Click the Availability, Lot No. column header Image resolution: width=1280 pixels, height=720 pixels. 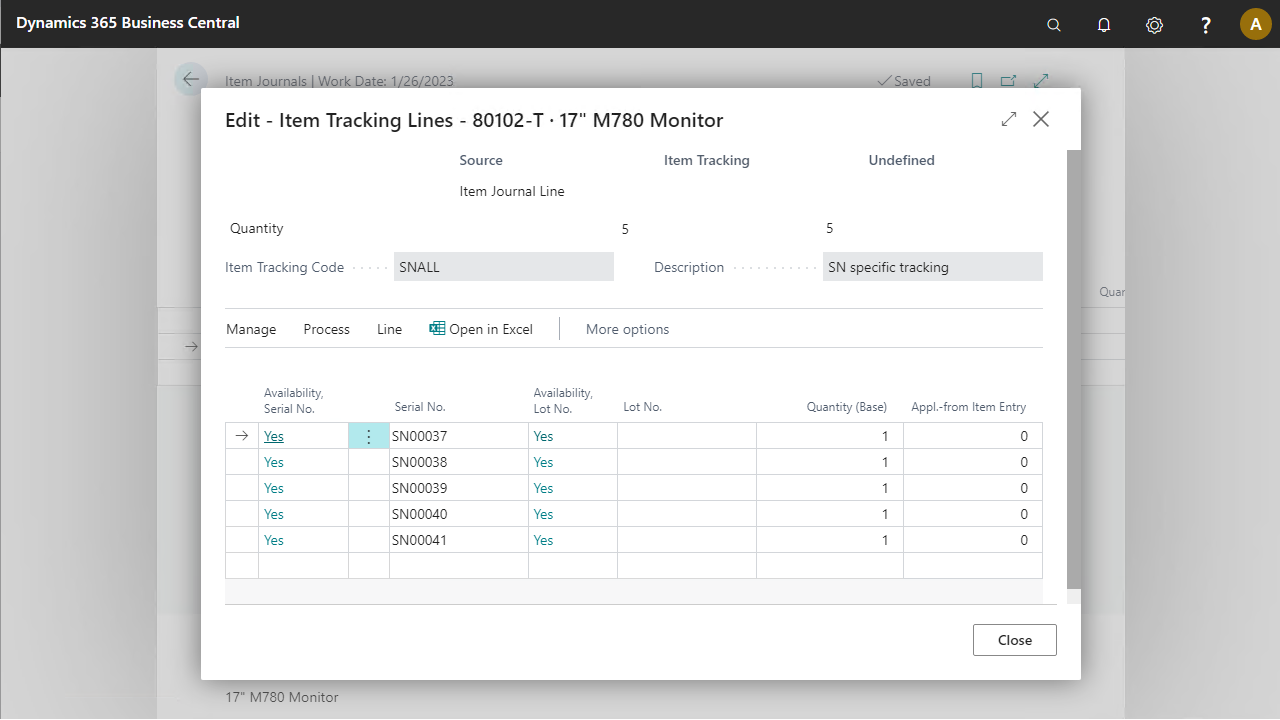coord(563,400)
